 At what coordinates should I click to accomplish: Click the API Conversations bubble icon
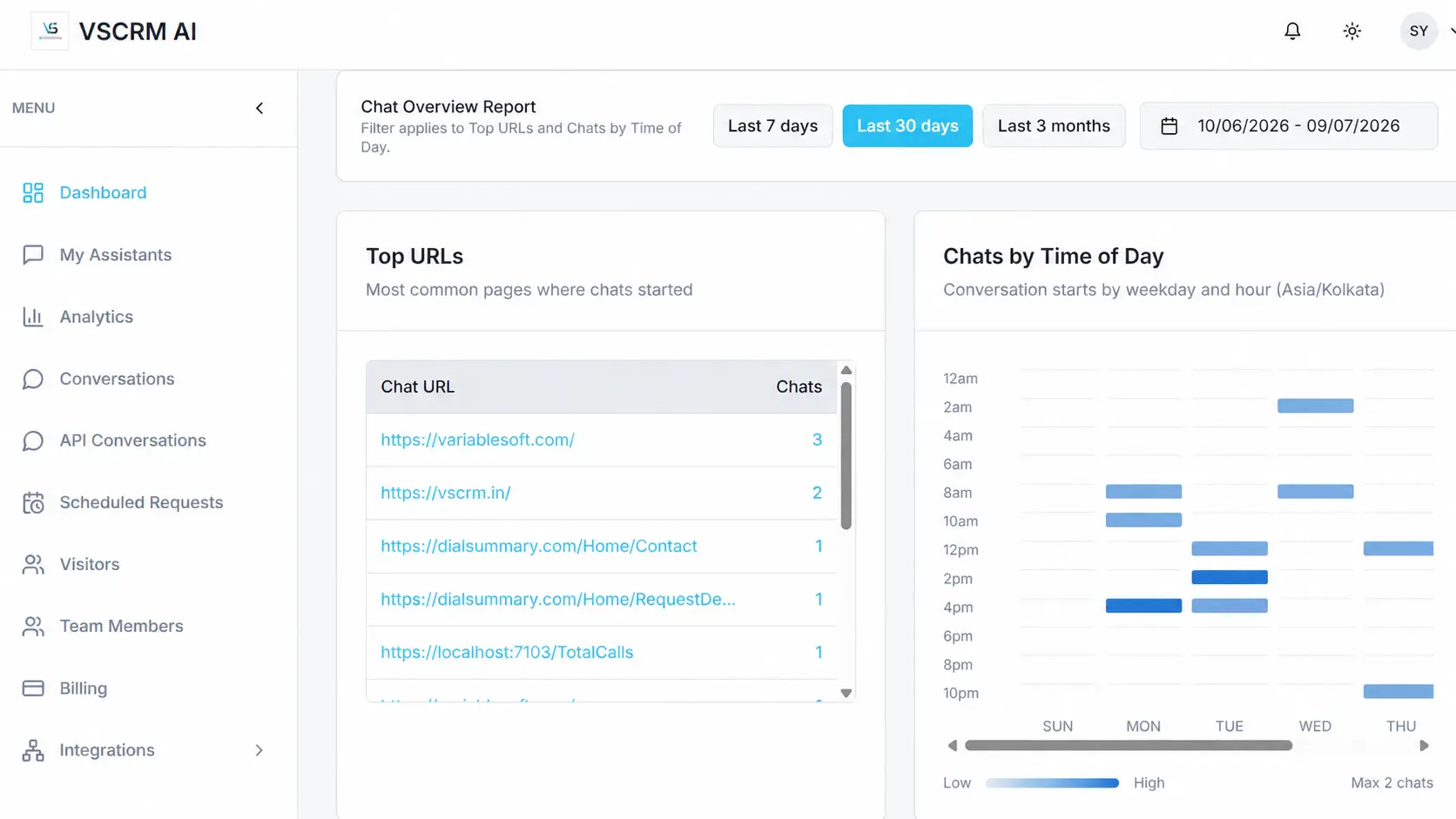33,440
